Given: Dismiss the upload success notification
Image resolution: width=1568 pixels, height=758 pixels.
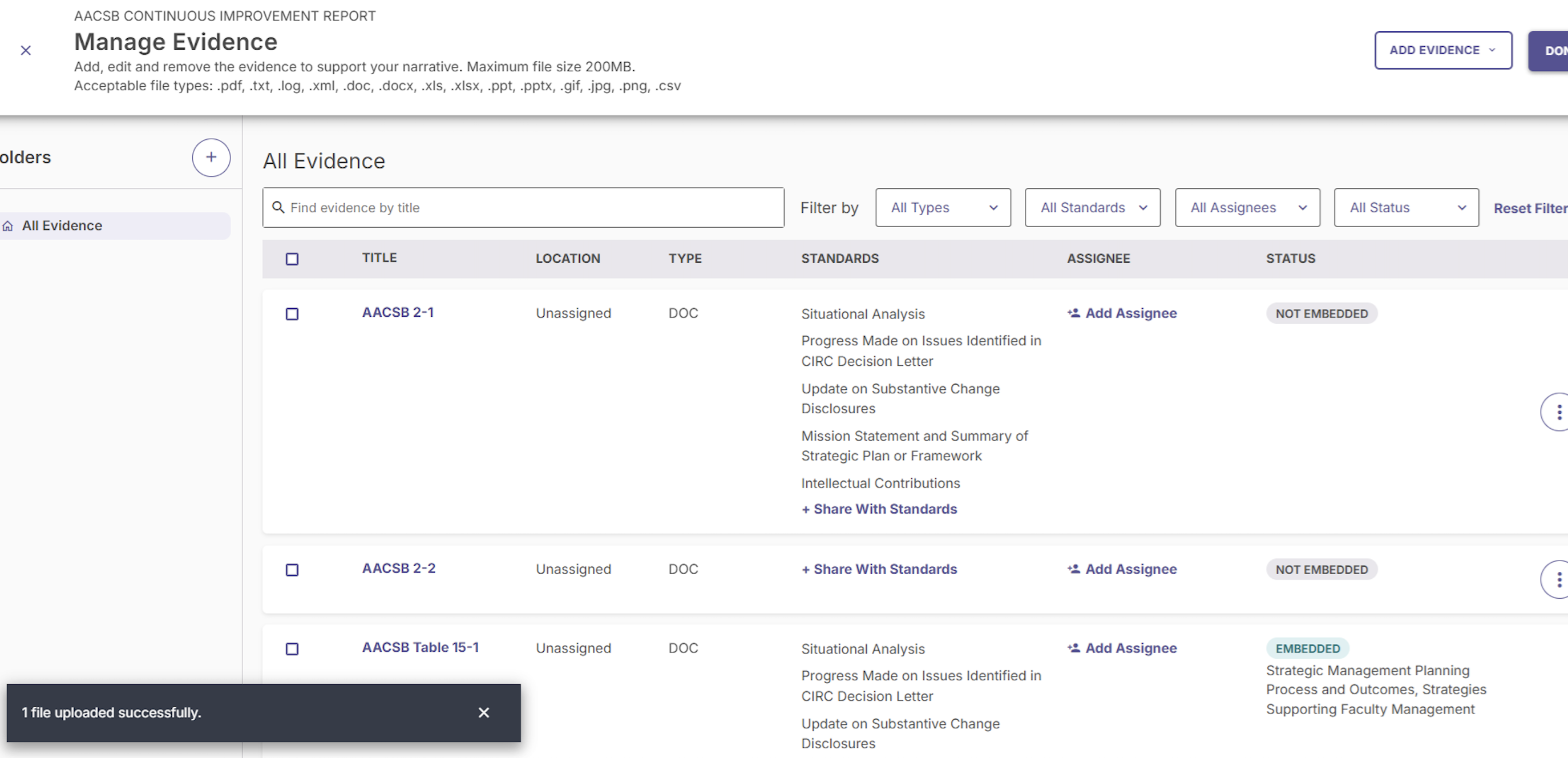Looking at the screenshot, I should tap(484, 712).
